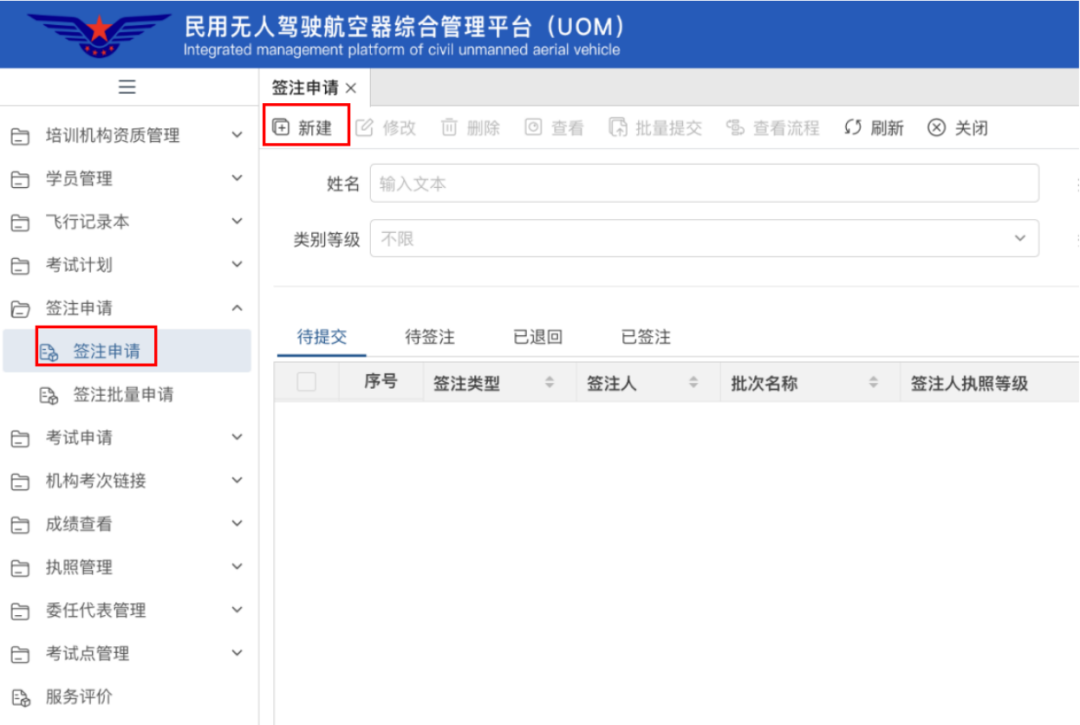Tick the select-all checkbox in table header
Viewport: 1080px width, 725px height.
click(x=307, y=381)
